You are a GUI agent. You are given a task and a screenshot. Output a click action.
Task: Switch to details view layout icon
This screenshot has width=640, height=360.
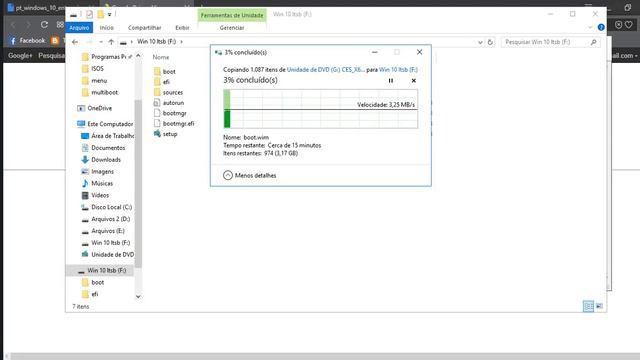(588, 306)
